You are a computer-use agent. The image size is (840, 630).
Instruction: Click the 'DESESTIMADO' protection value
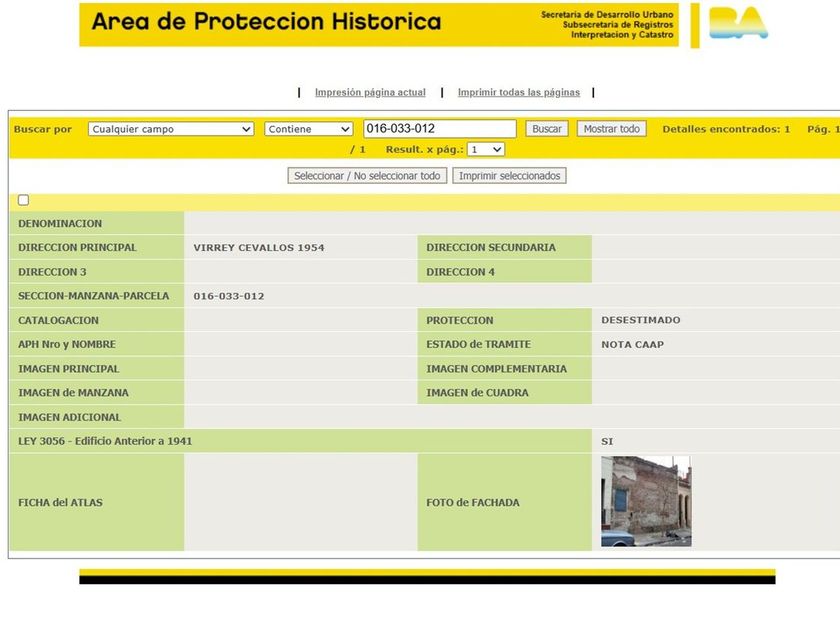640,320
